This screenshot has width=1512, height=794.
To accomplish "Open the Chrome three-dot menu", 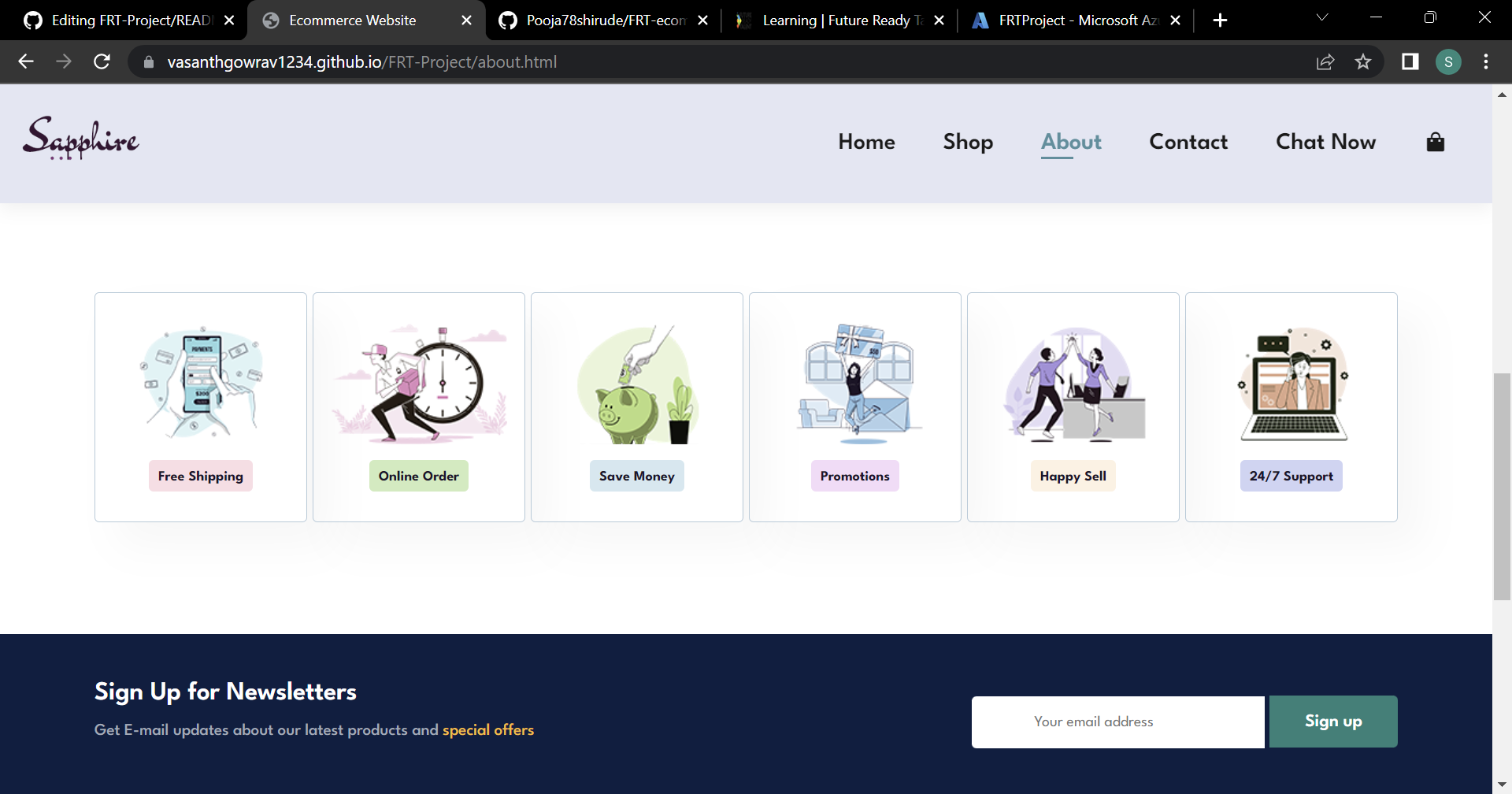I will pyautogui.click(x=1487, y=61).
